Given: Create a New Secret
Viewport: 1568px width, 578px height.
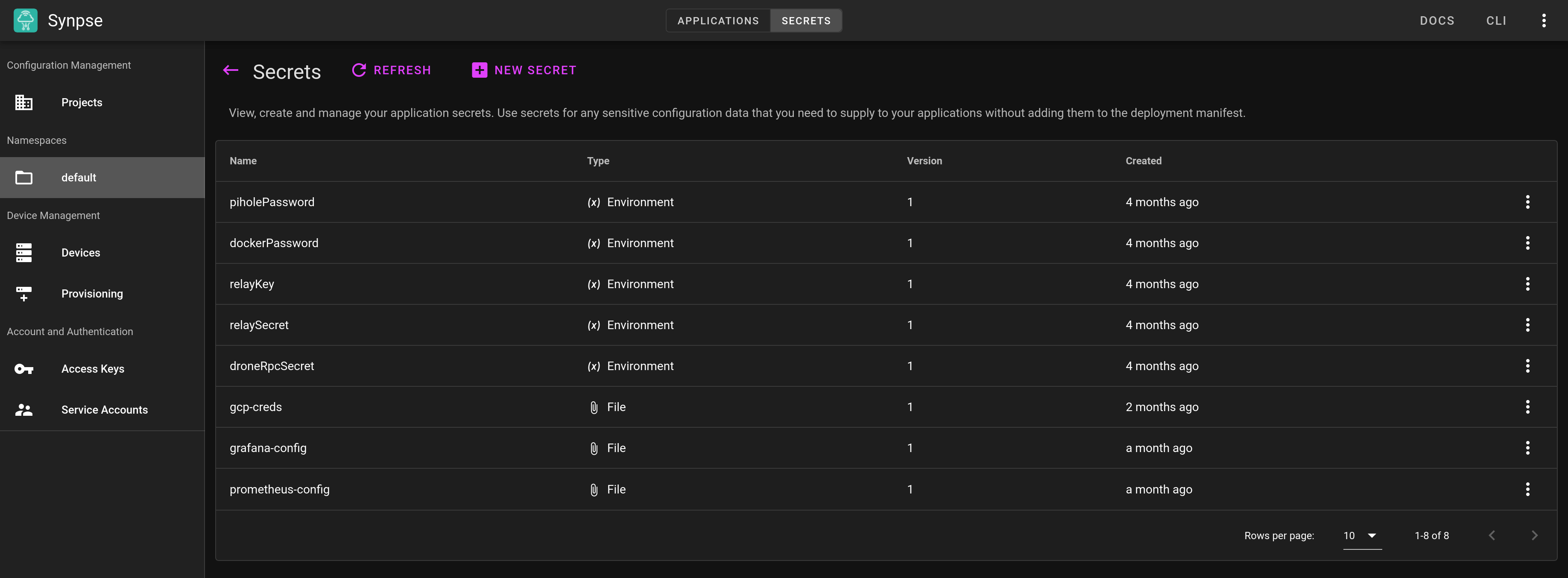Looking at the screenshot, I should (524, 70).
